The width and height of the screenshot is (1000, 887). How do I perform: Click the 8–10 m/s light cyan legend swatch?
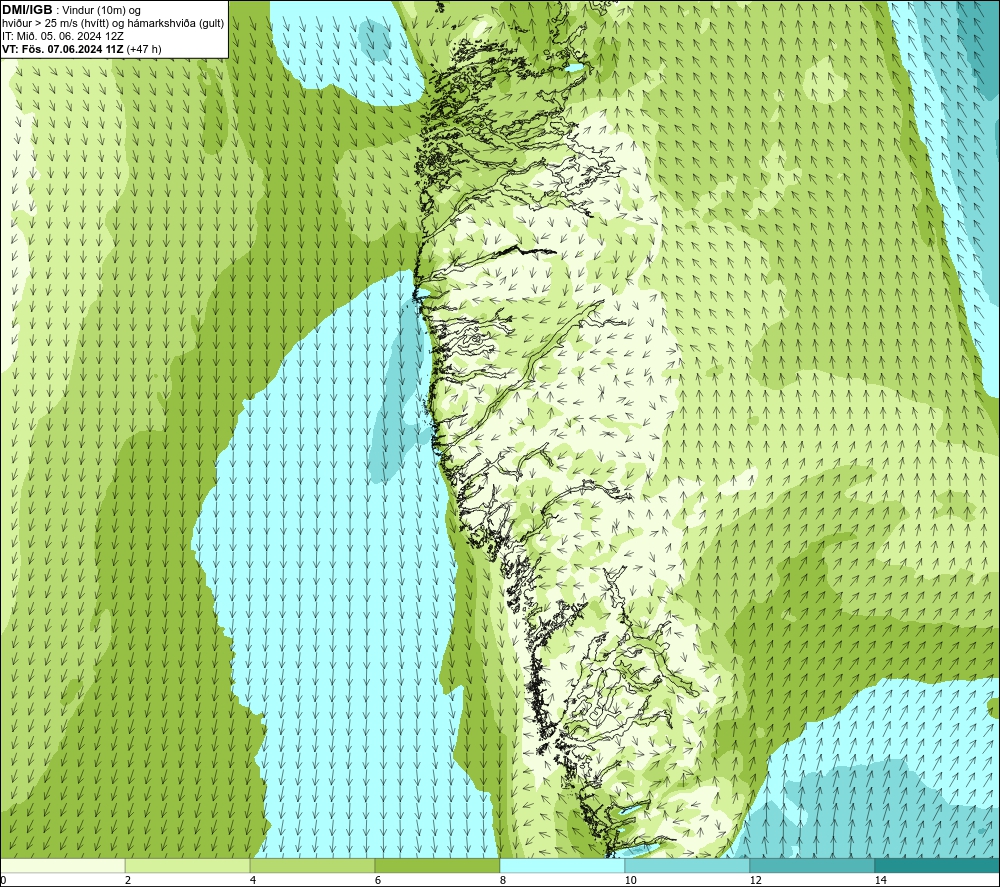(x=562, y=865)
